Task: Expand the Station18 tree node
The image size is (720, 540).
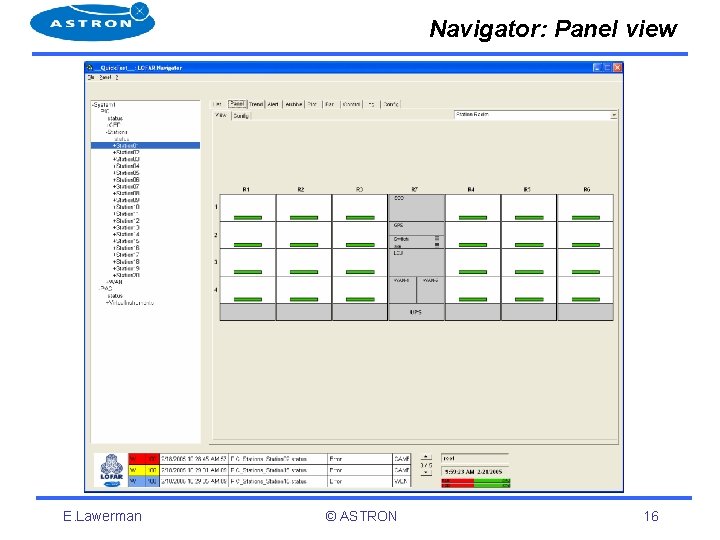Action: tap(114, 262)
